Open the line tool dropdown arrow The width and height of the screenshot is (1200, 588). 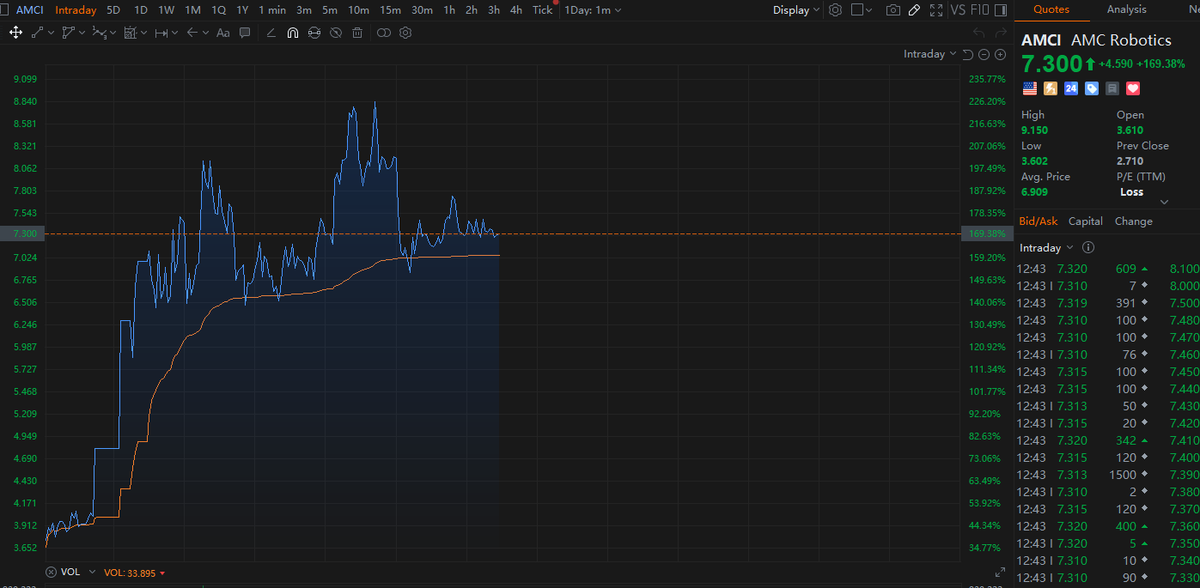point(51,32)
